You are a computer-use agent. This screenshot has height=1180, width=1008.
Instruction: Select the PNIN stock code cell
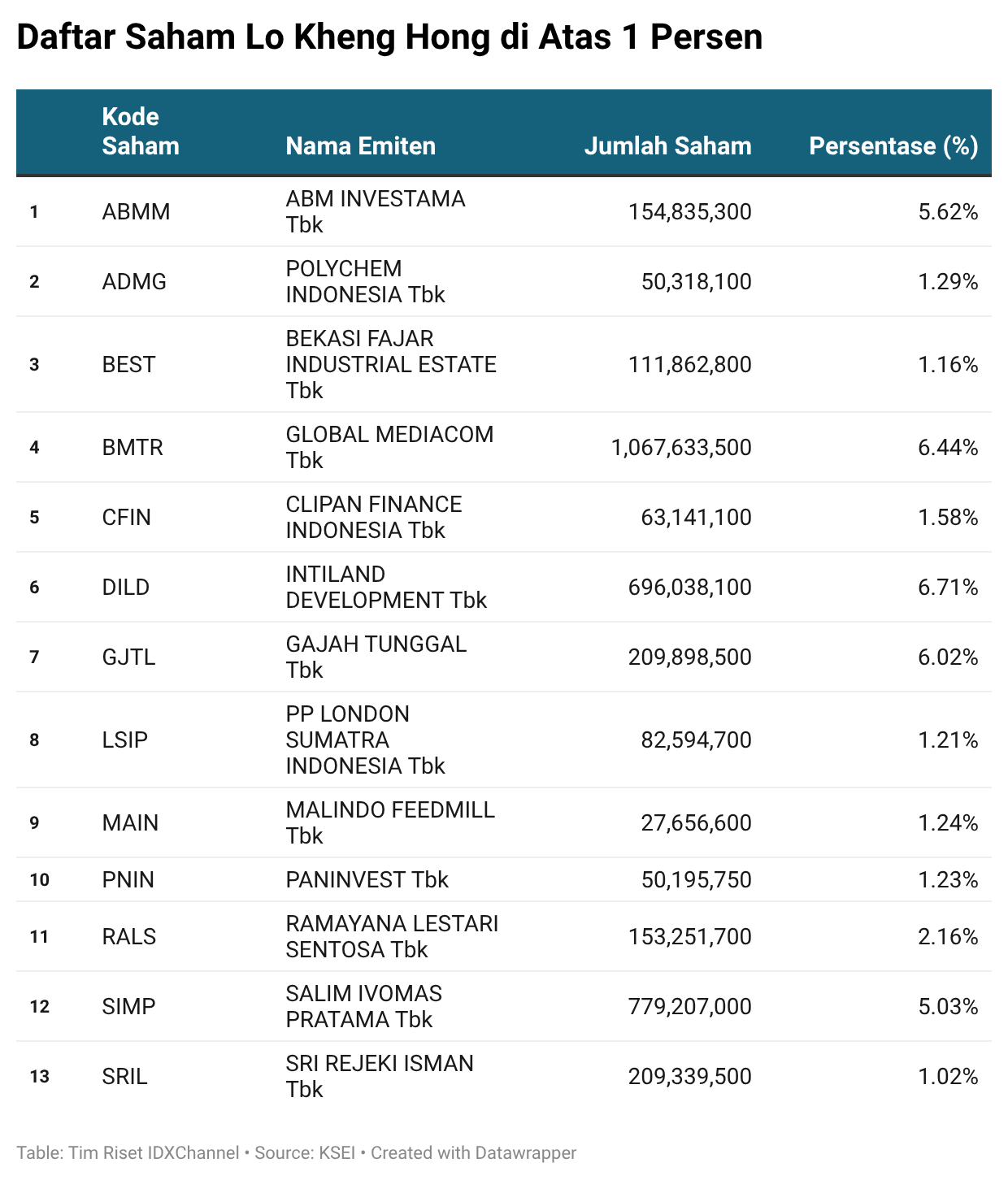(128, 880)
